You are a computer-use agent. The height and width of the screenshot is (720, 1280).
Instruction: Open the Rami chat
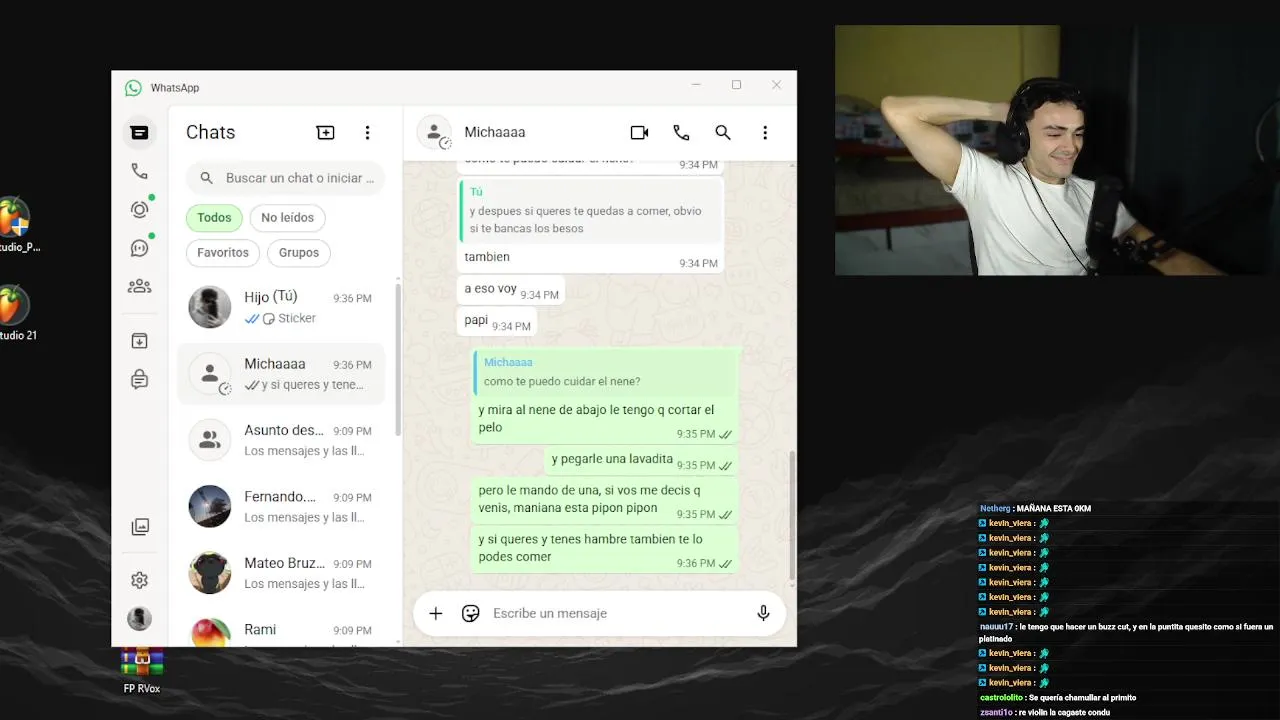(x=281, y=631)
